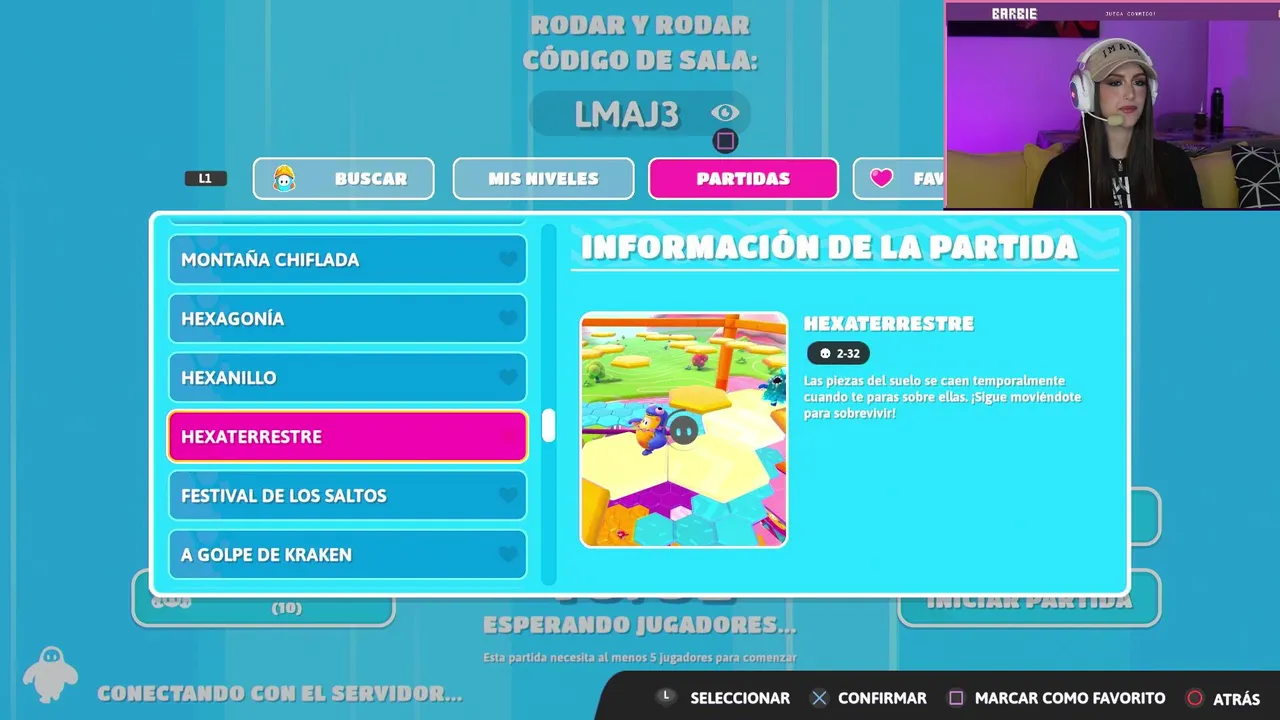Click the pink heart icon on Favoritos tab
Viewport: 1280px width, 720px height.
(x=881, y=178)
